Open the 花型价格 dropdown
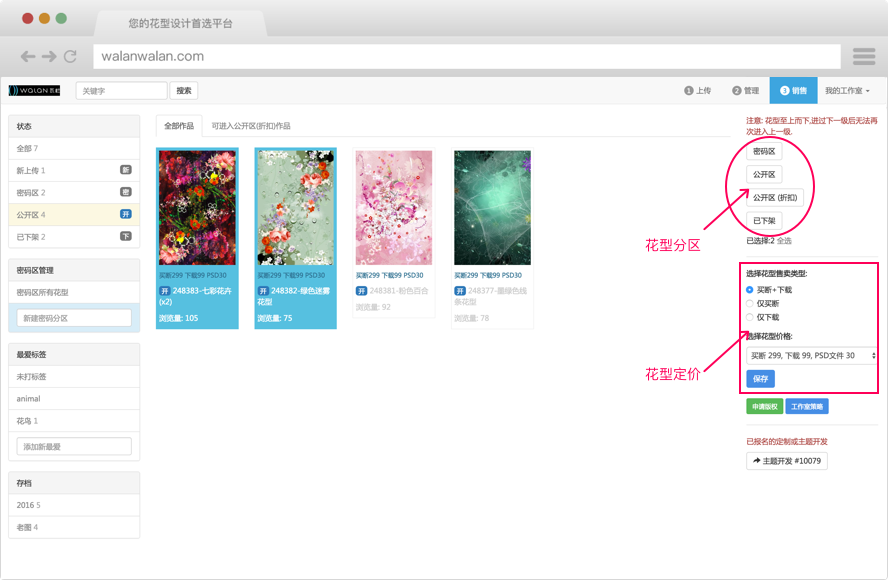Screen dimensions: 888x580 811,355
